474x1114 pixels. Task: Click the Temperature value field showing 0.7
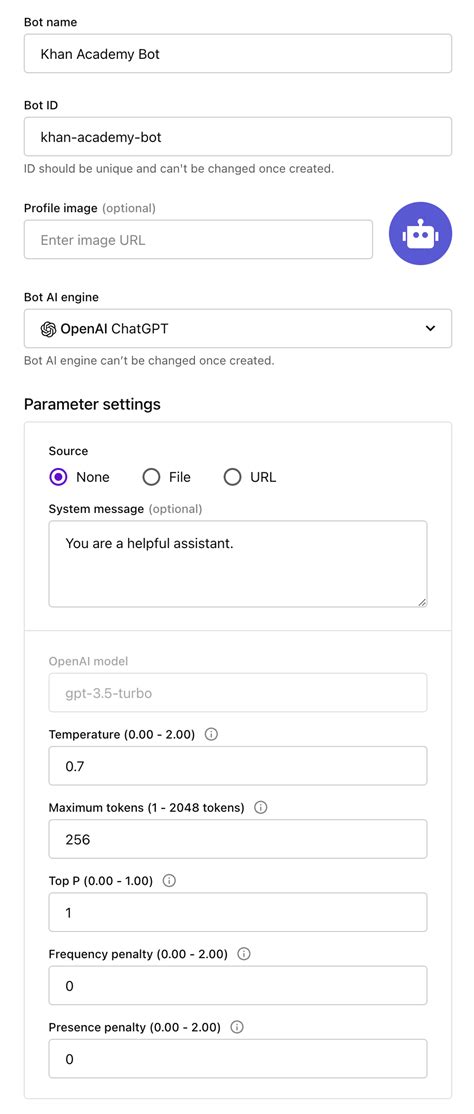point(238,766)
